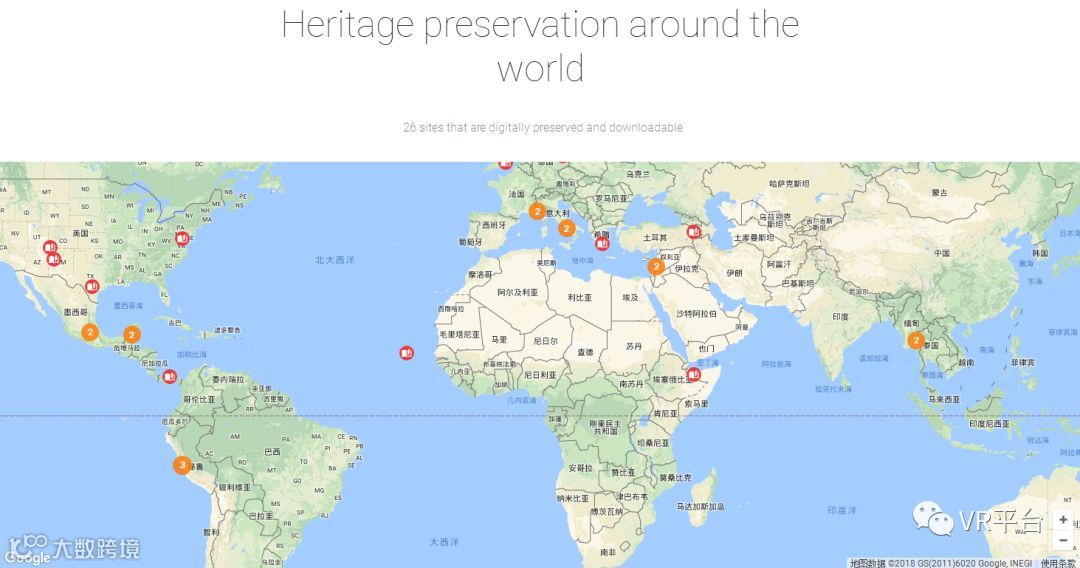Click the 利比亚 country label
Image resolution: width=1080 pixels, height=568 pixels.
579,297
